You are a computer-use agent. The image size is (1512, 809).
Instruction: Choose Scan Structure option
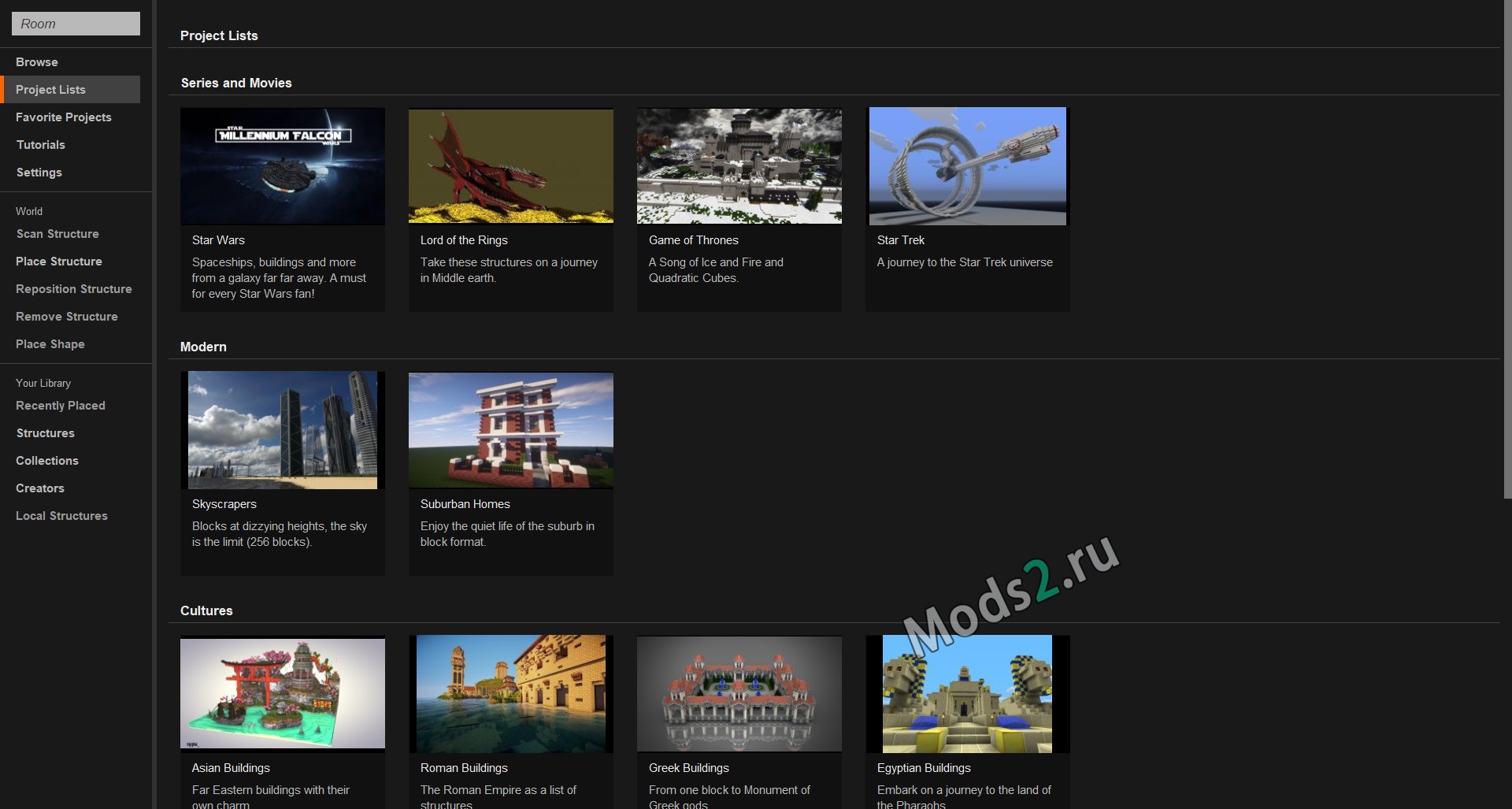57,234
